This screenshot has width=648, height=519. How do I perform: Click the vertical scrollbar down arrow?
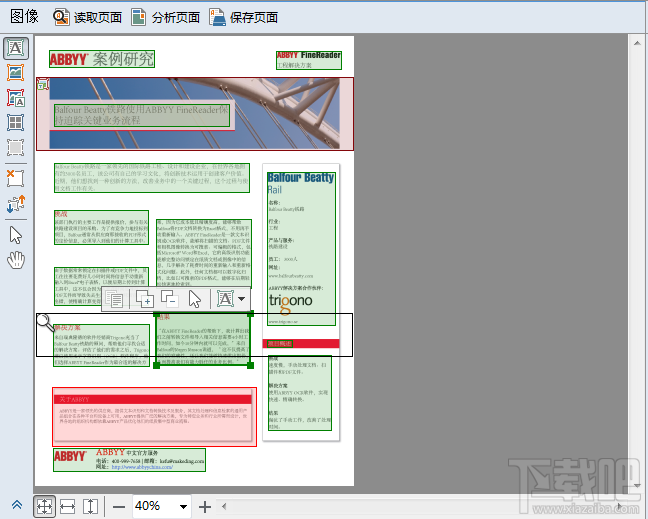point(637,486)
